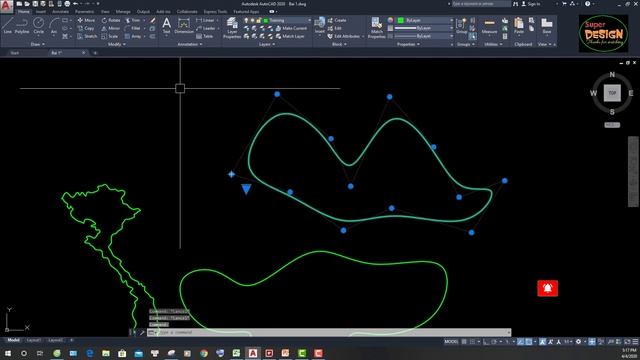This screenshot has height=360, width=640.
Task: Activate the Mirror command
Action: [x=111, y=28]
